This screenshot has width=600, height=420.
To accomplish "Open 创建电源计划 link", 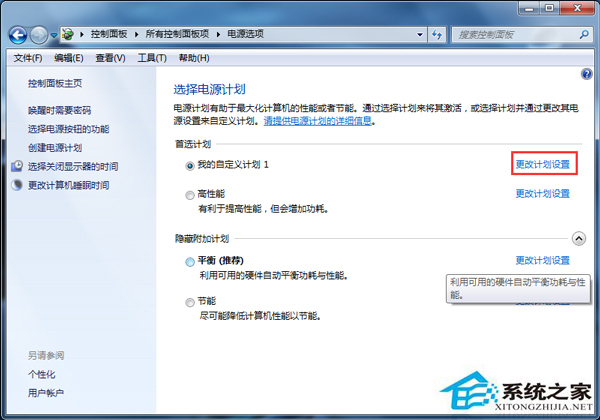I will click(55, 148).
